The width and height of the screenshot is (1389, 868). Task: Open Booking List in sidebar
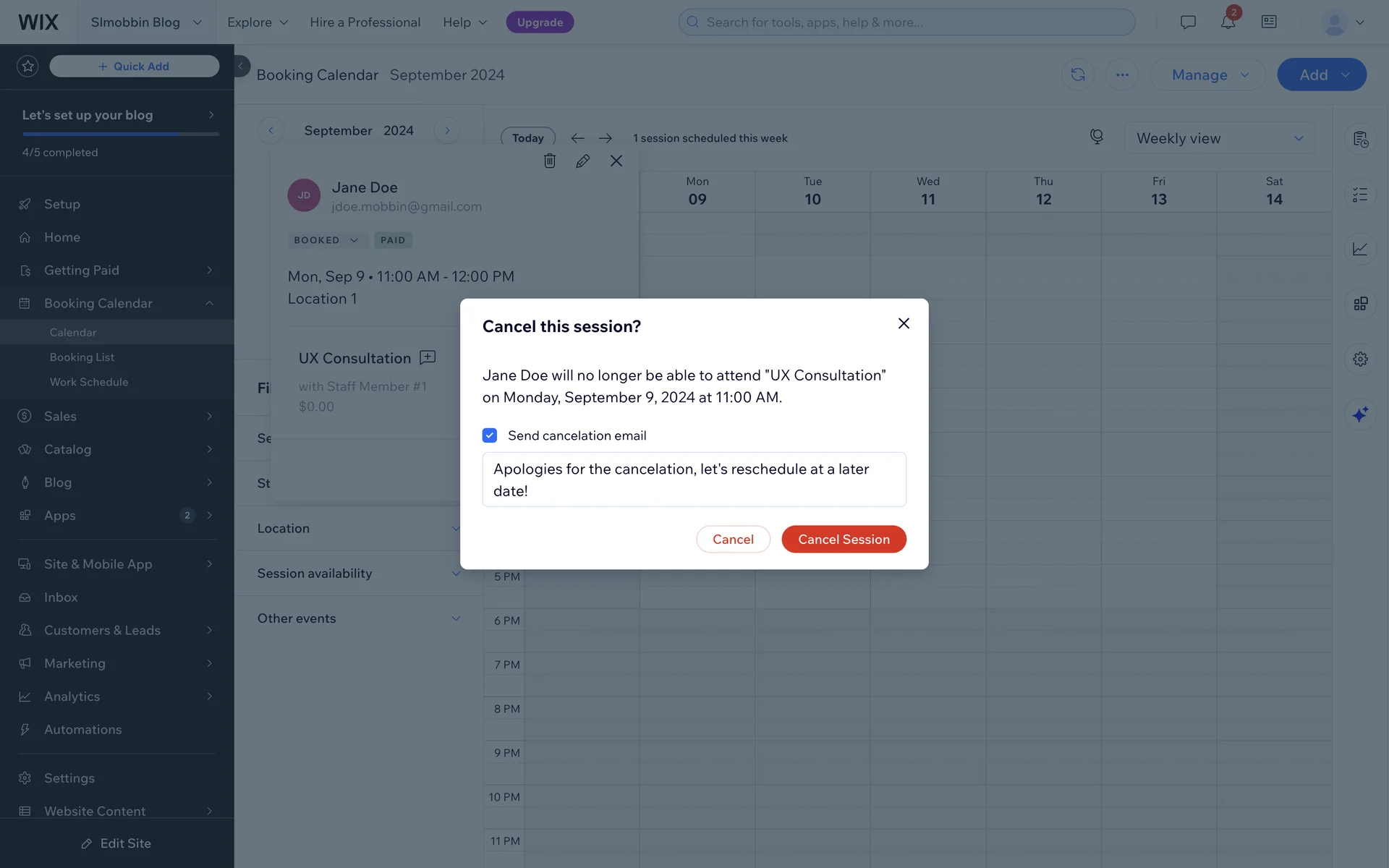click(82, 357)
